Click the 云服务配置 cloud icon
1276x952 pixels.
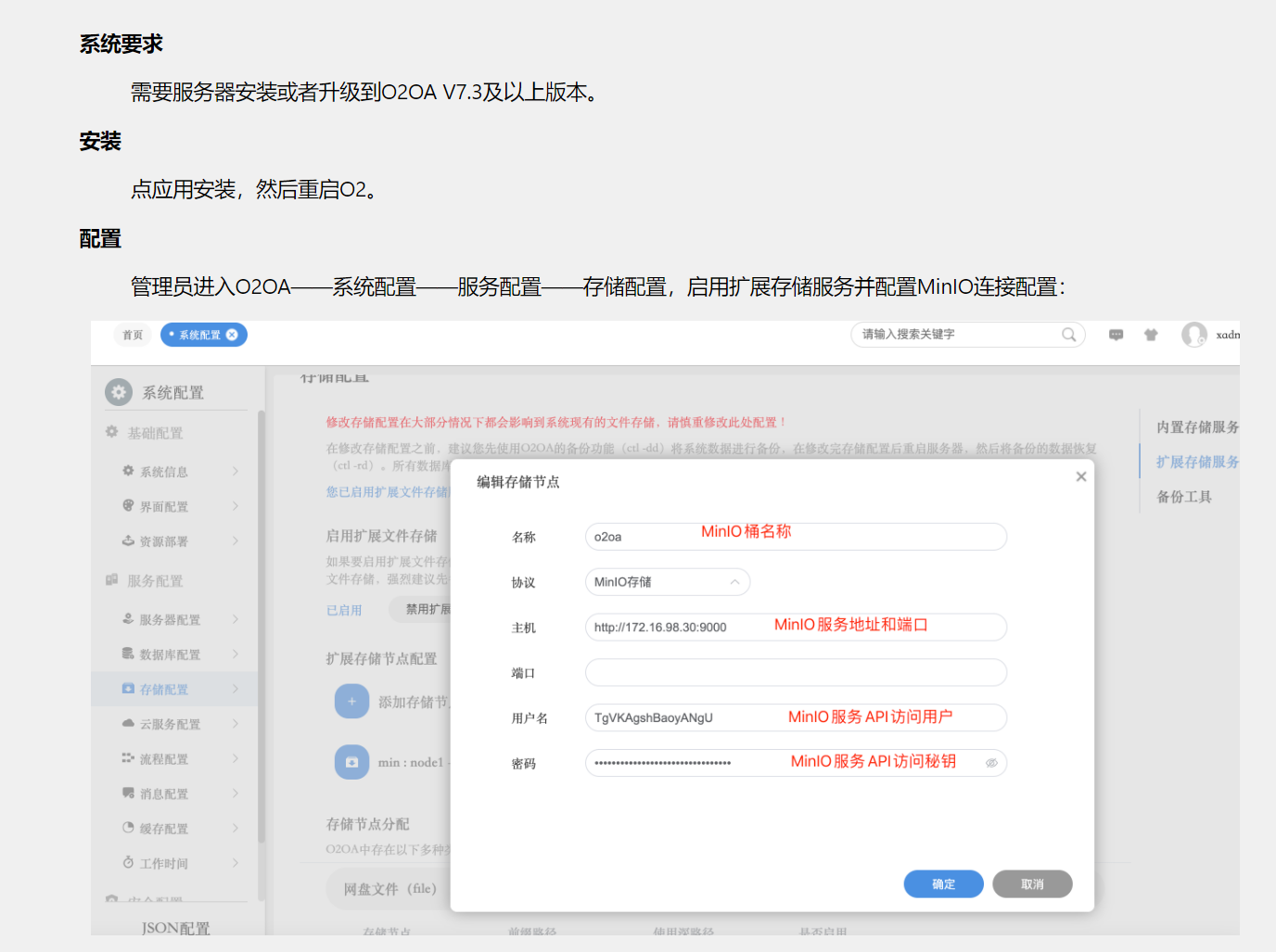[x=128, y=723]
